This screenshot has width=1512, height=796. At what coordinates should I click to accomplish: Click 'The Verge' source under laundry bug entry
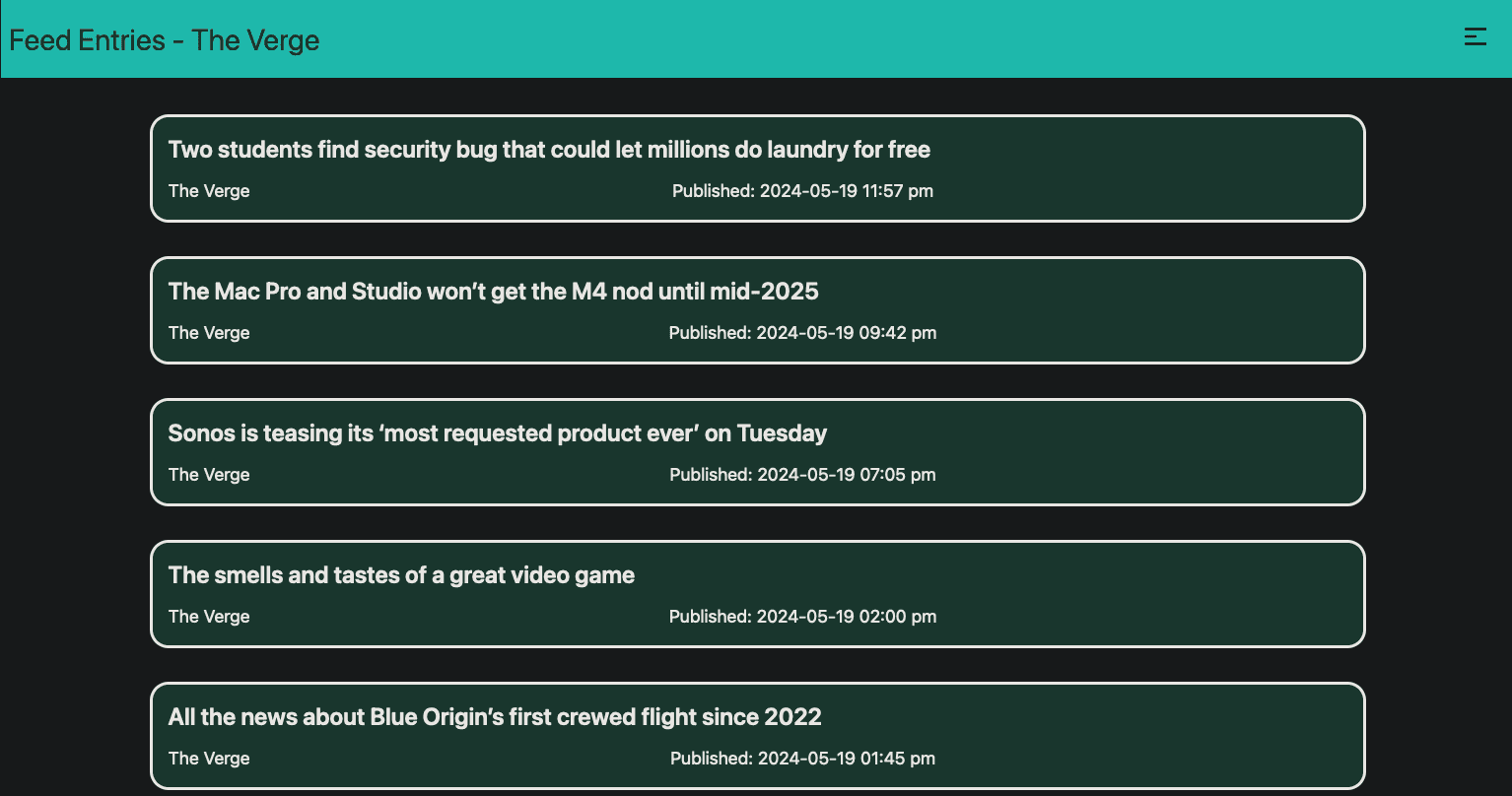point(209,191)
